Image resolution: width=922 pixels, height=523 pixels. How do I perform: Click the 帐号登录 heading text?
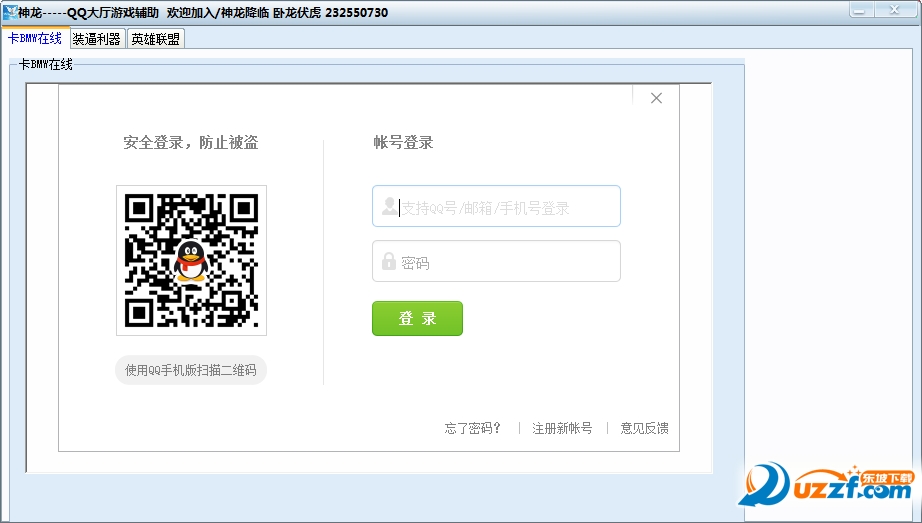[x=403, y=142]
